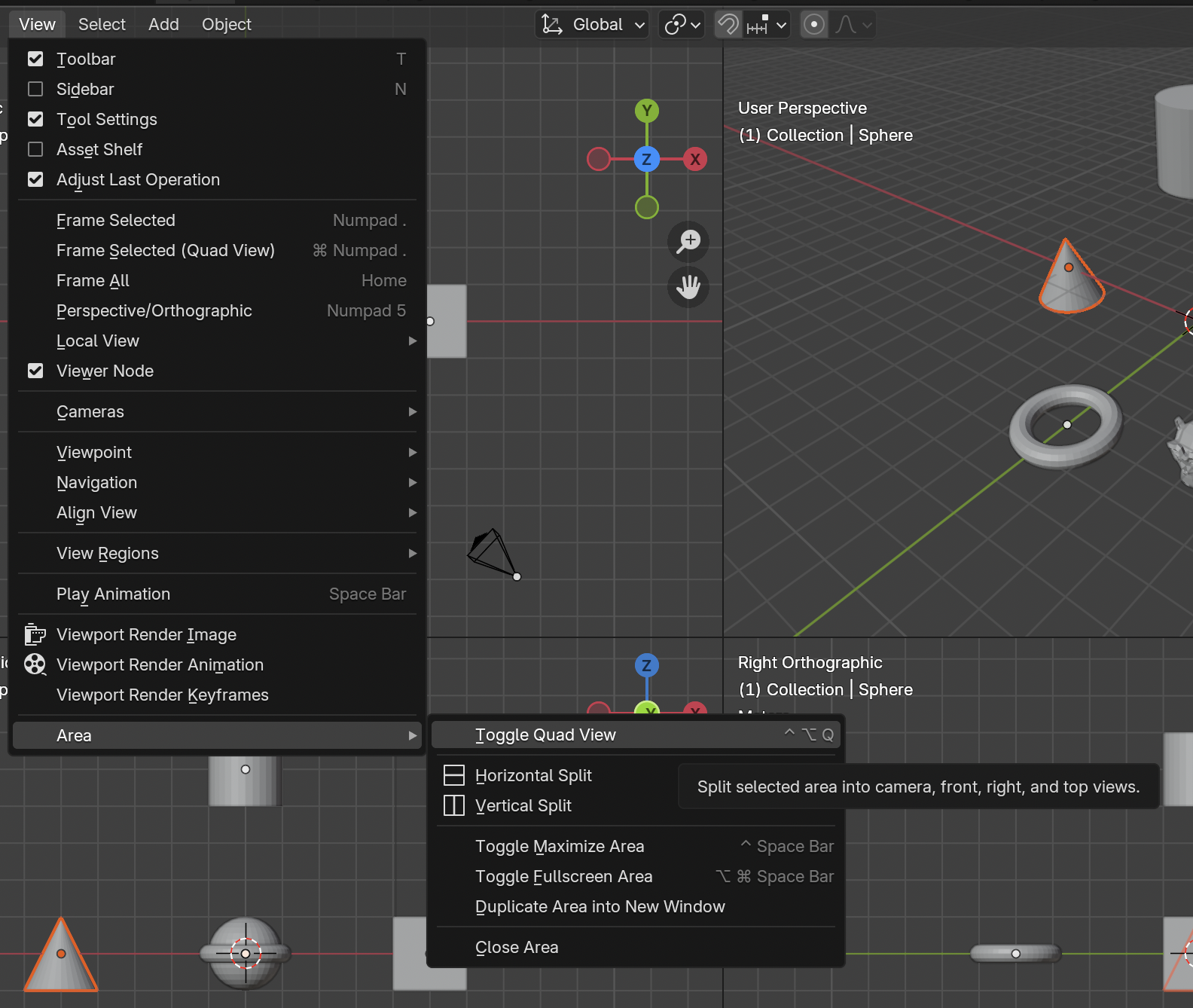
Task: Click the Vertical Split icon
Action: click(x=454, y=805)
